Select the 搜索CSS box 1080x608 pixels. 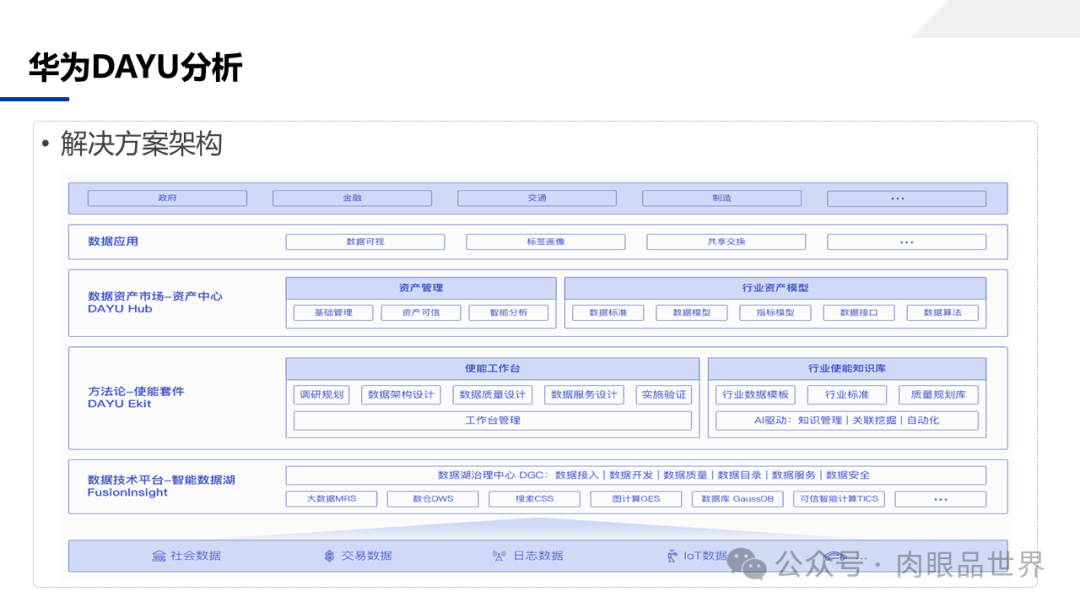point(534,499)
